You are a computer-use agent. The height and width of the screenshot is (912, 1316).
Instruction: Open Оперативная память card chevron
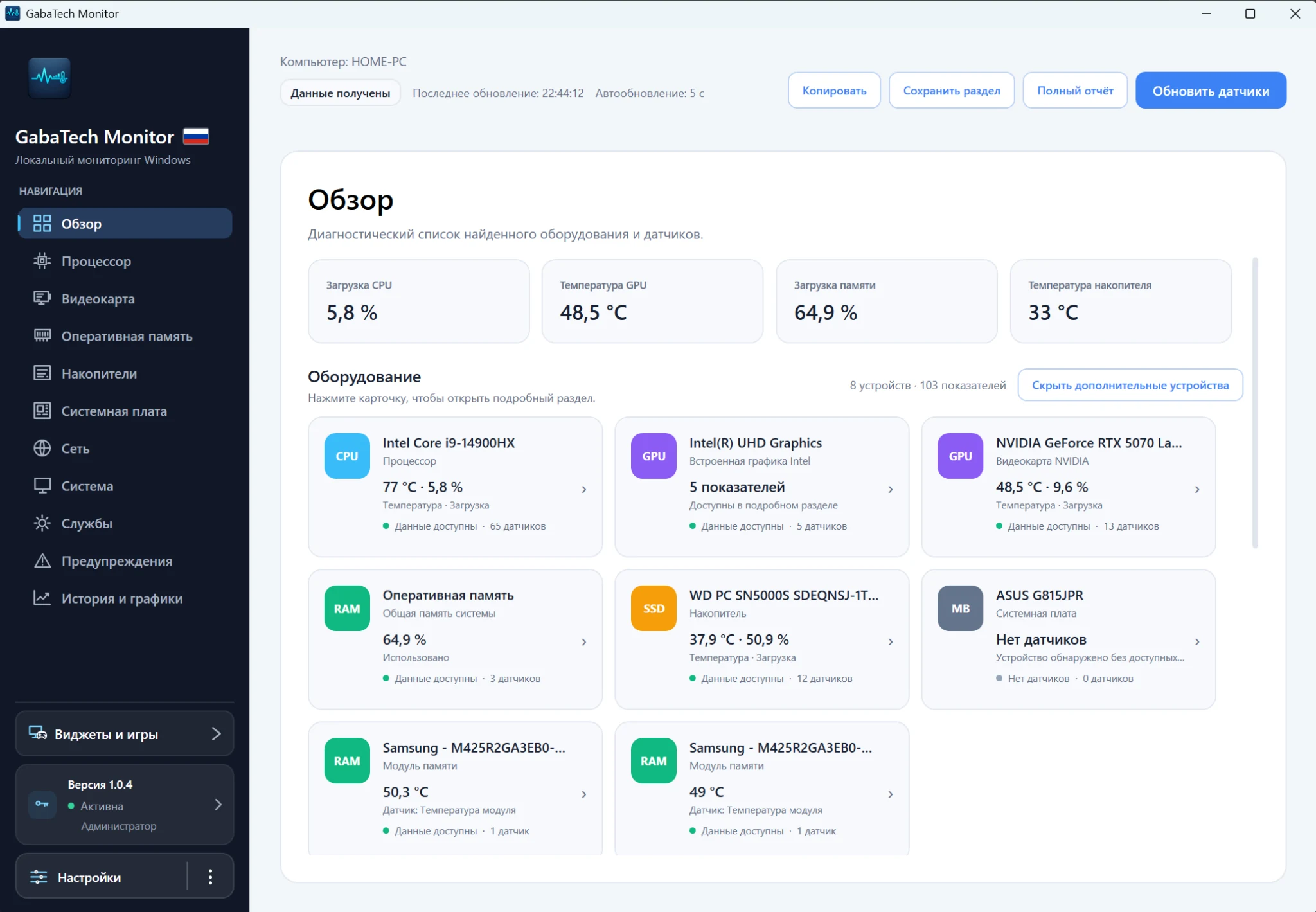point(584,642)
